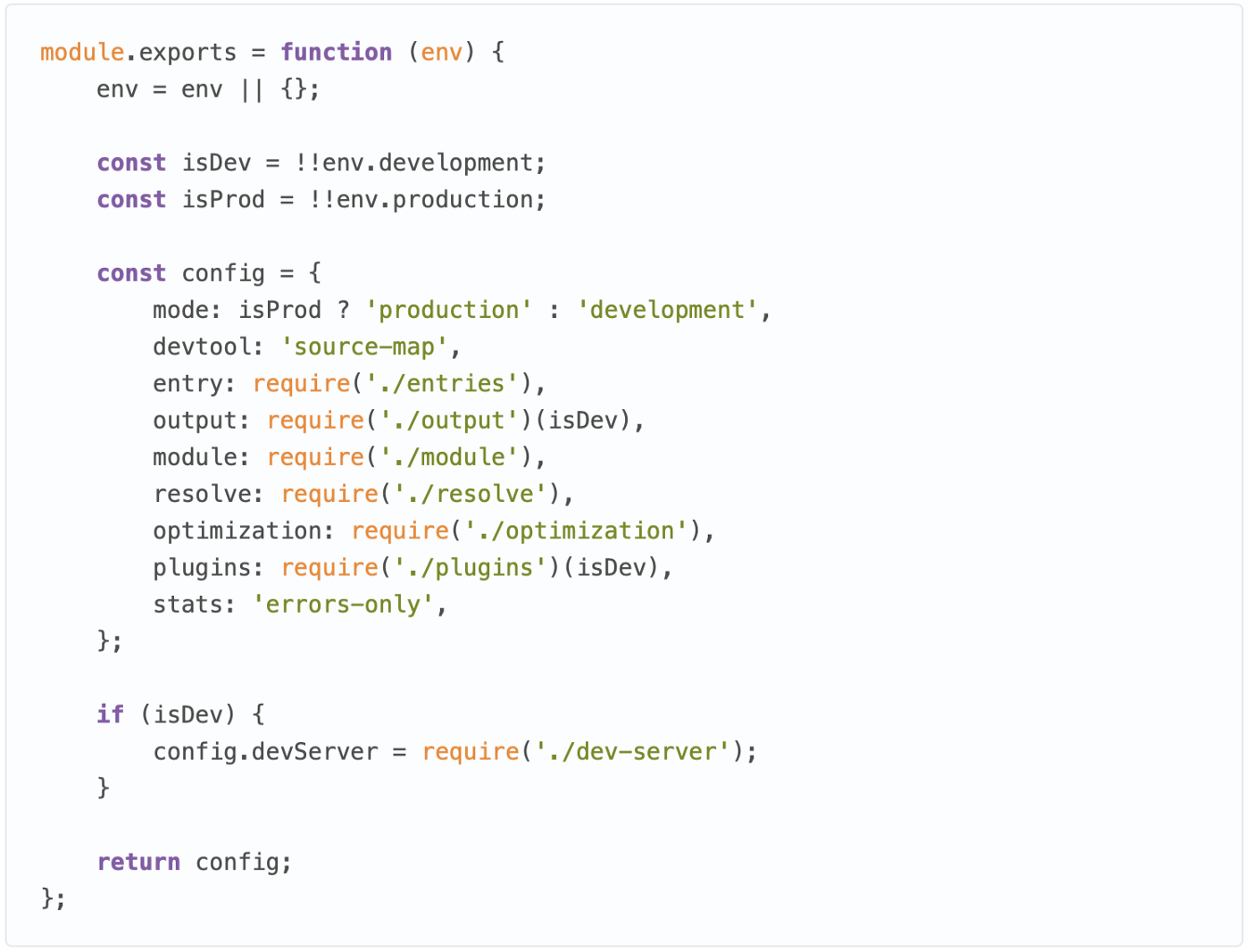Click 'config.devServer' assignment target
Viewport: 1250px width, 952px height.
265,752
